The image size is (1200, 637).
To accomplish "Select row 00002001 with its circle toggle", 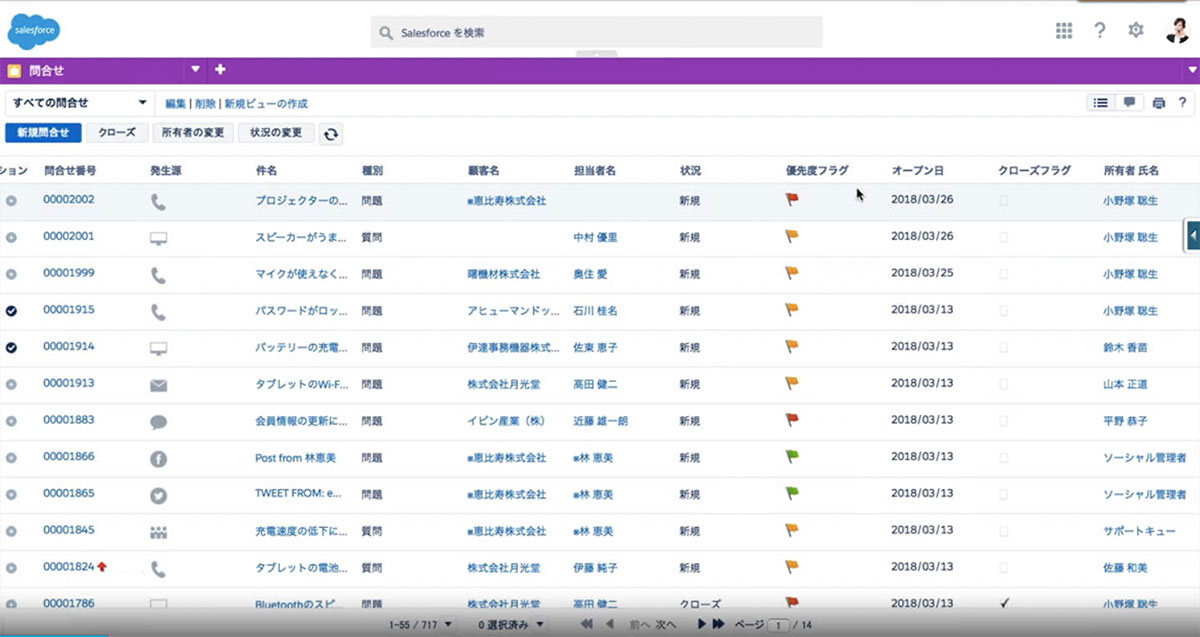I will point(11,238).
